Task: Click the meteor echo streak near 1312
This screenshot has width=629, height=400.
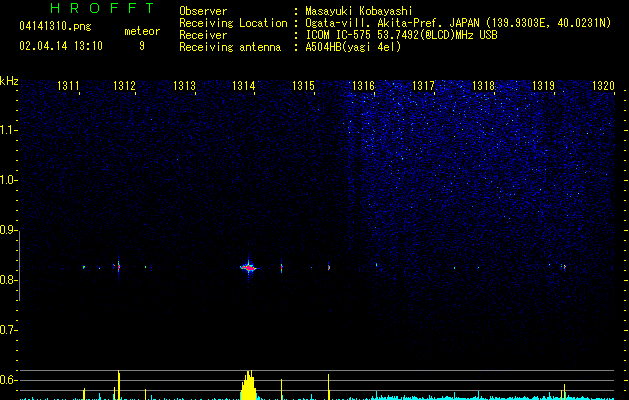Action: tap(118, 266)
